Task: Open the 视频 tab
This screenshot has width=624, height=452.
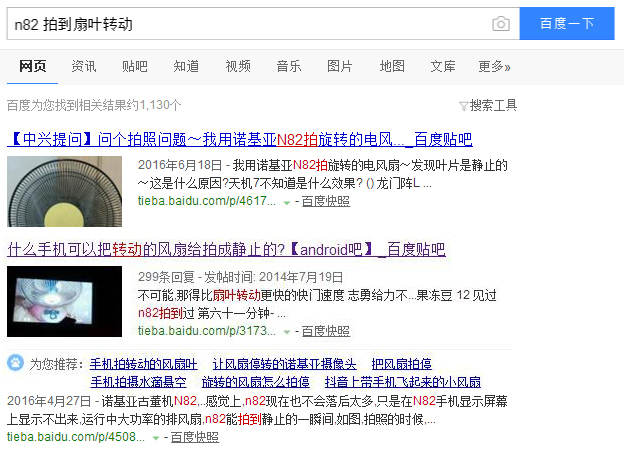Action: coord(238,66)
